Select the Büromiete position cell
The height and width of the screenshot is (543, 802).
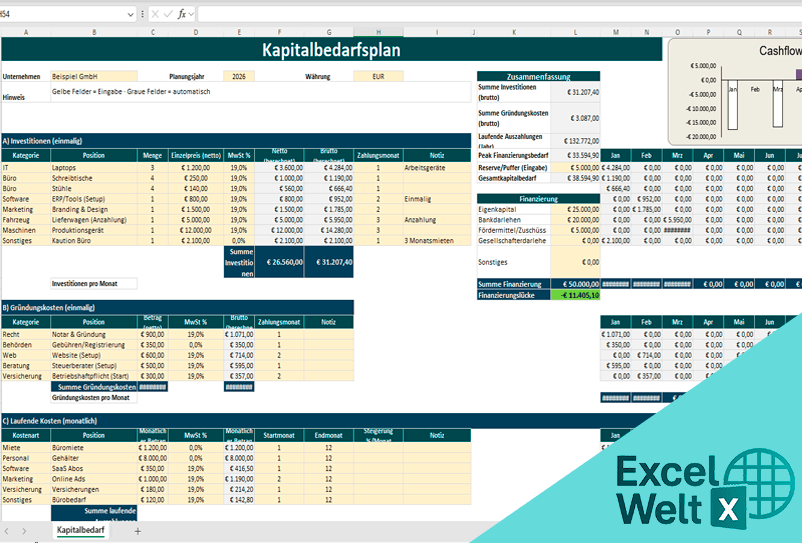coord(94,447)
